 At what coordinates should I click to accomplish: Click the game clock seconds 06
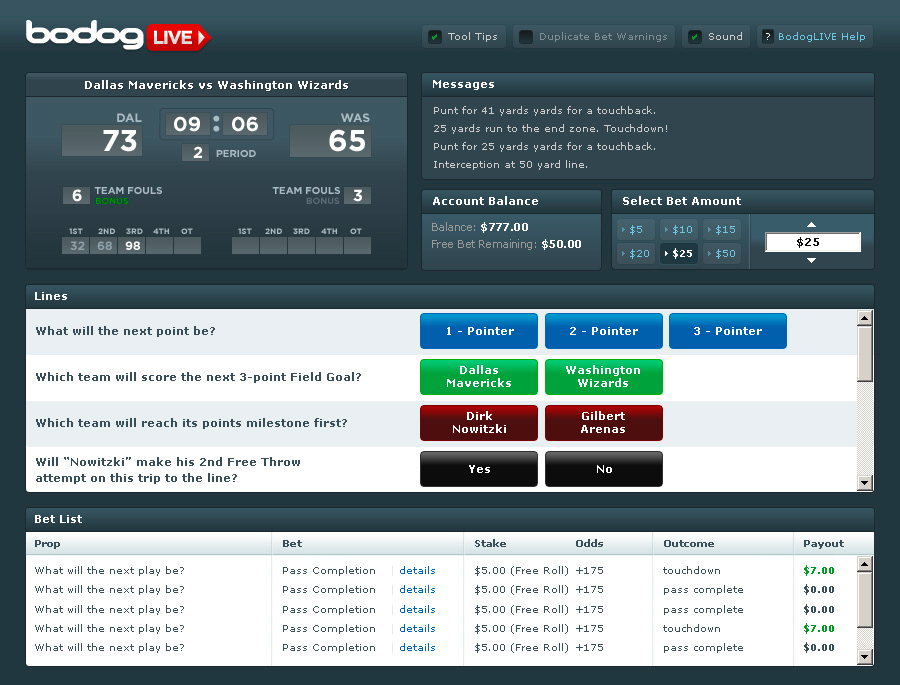[x=245, y=124]
